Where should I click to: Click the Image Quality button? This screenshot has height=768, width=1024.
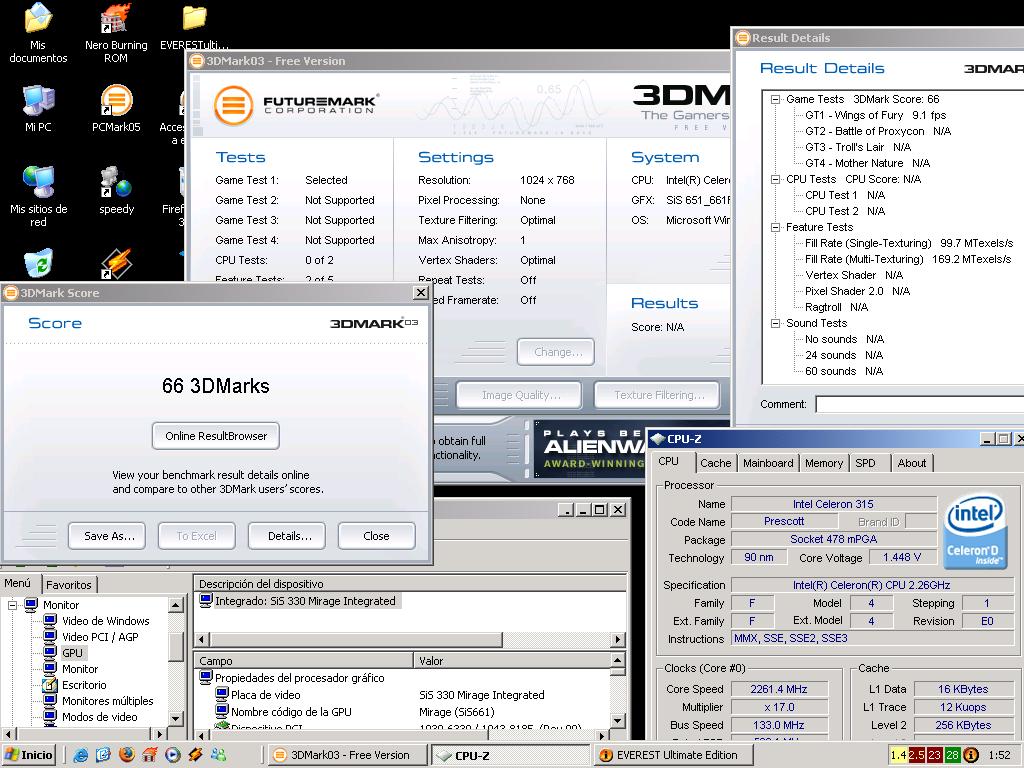pyautogui.click(x=519, y=395)
